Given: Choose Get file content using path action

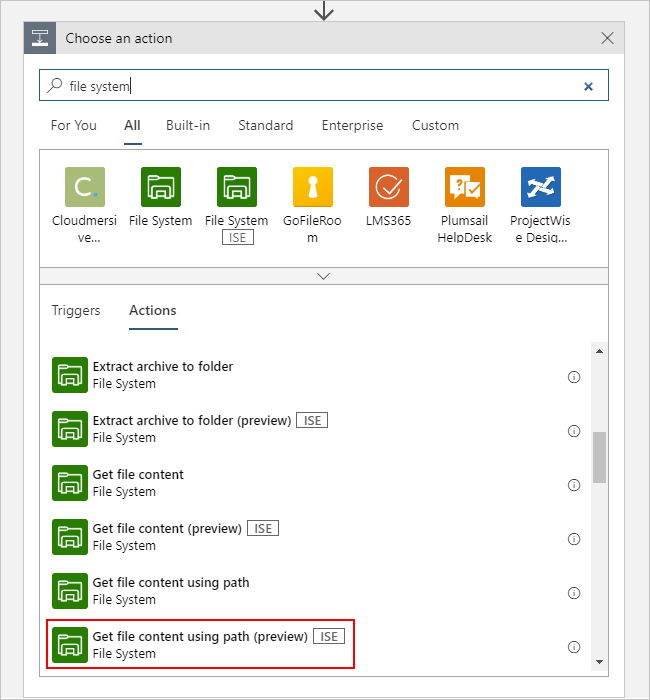Looking at the screenshot, I should pos(317,591).
